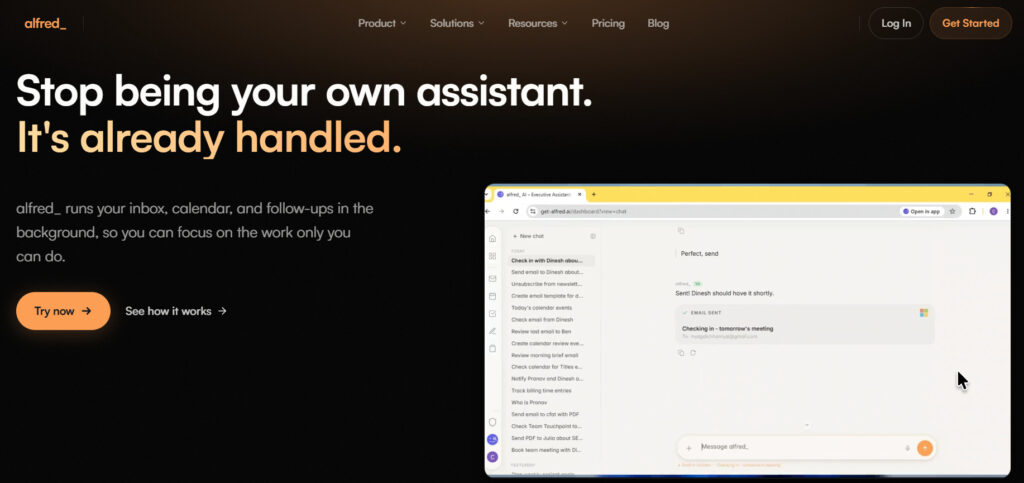Click the microphone icon in message box

908,448
